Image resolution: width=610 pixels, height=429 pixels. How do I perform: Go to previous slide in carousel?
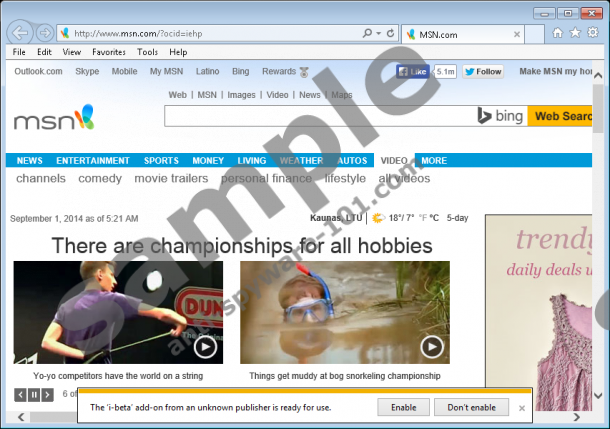pyautogui.click(x=20, y=395)
